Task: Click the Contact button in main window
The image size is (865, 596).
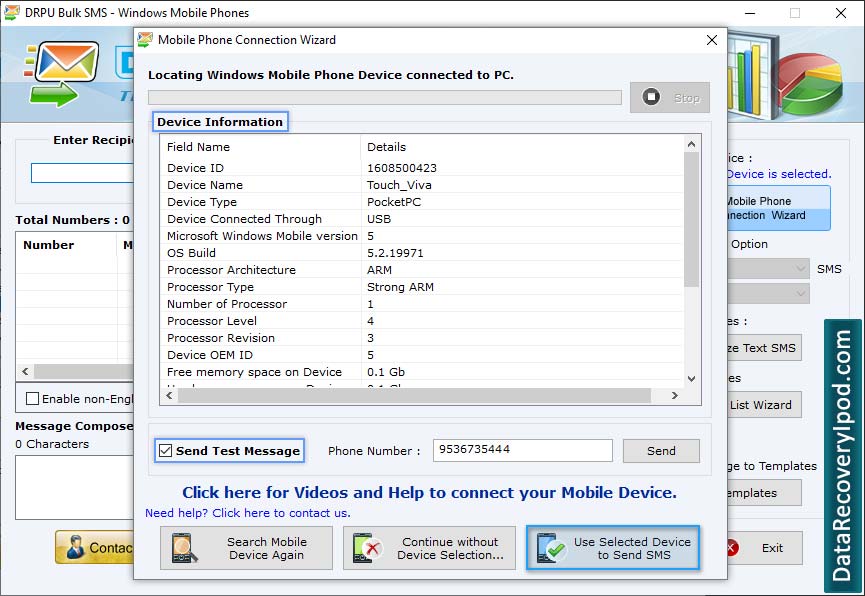Action: (x=94, y=547)
